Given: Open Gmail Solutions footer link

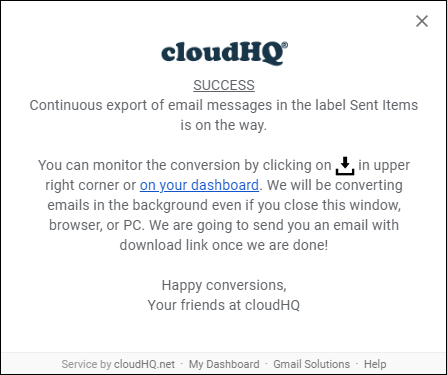Looking at the screenshot, I should [x=312, y=364].
